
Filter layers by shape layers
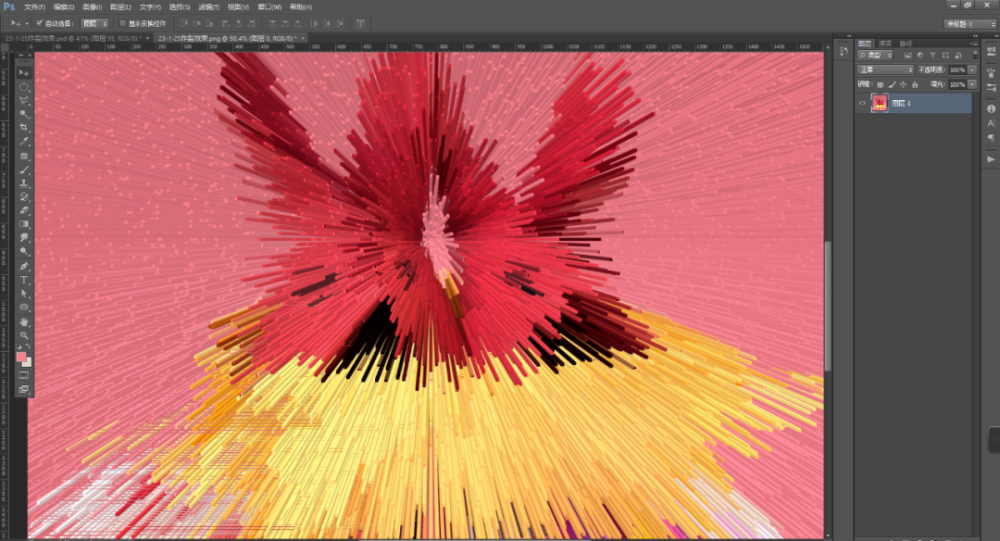tap(945, 56)
